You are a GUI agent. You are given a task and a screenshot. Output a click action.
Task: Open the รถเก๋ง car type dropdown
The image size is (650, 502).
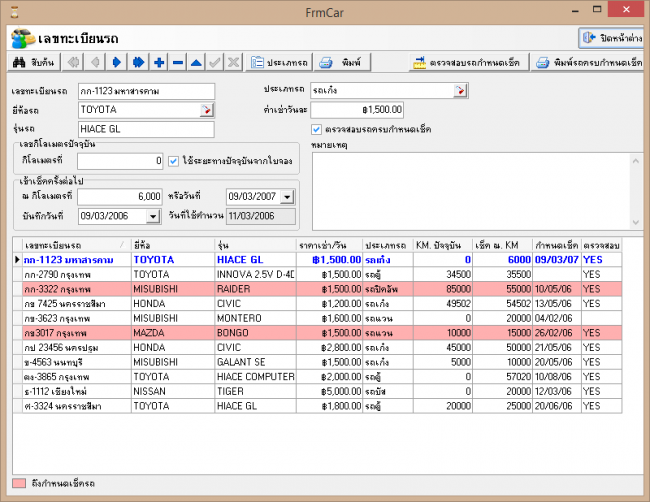click(x=460, y=90)
